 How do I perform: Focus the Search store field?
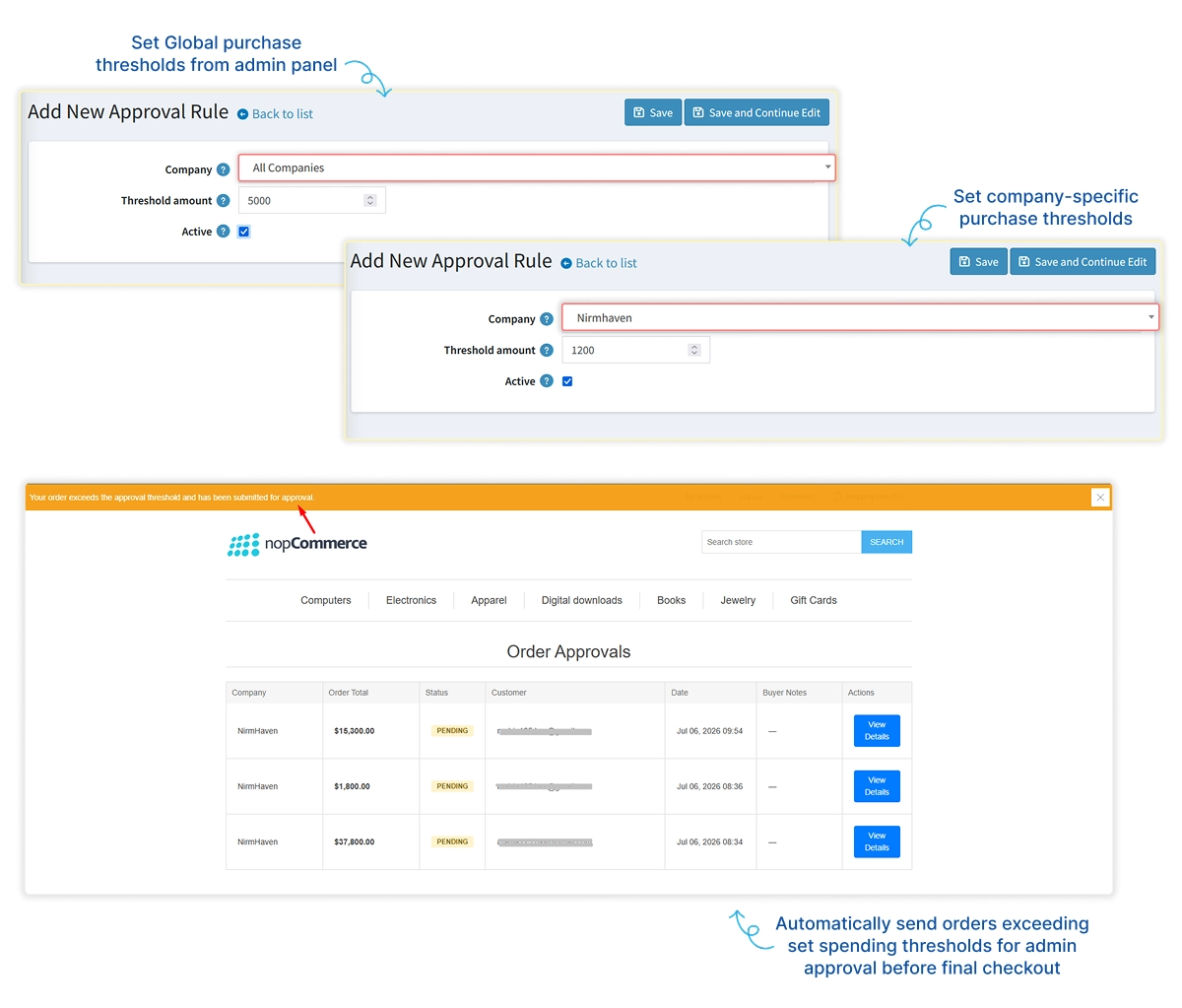[x=781, y=542]
